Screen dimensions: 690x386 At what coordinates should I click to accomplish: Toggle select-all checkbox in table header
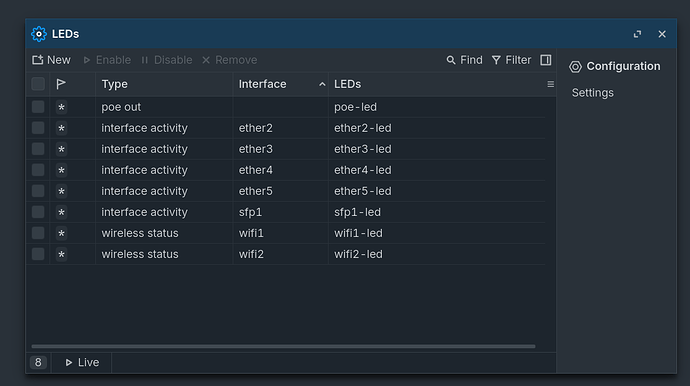pos(38,84)
